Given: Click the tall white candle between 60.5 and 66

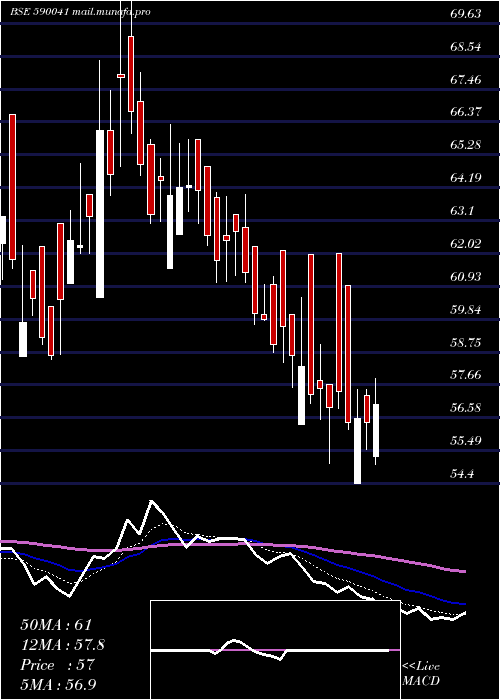Looking at the screenshot, I should [100, 214].
